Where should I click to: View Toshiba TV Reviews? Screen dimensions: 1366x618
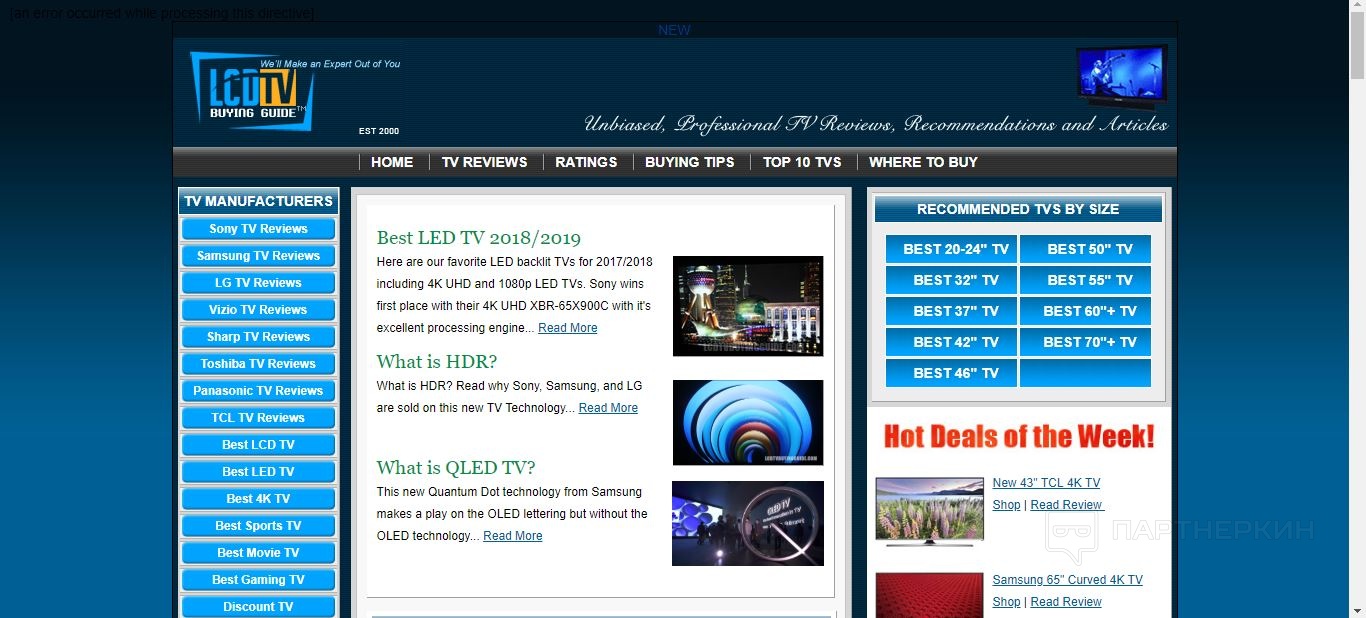point(258,364)
